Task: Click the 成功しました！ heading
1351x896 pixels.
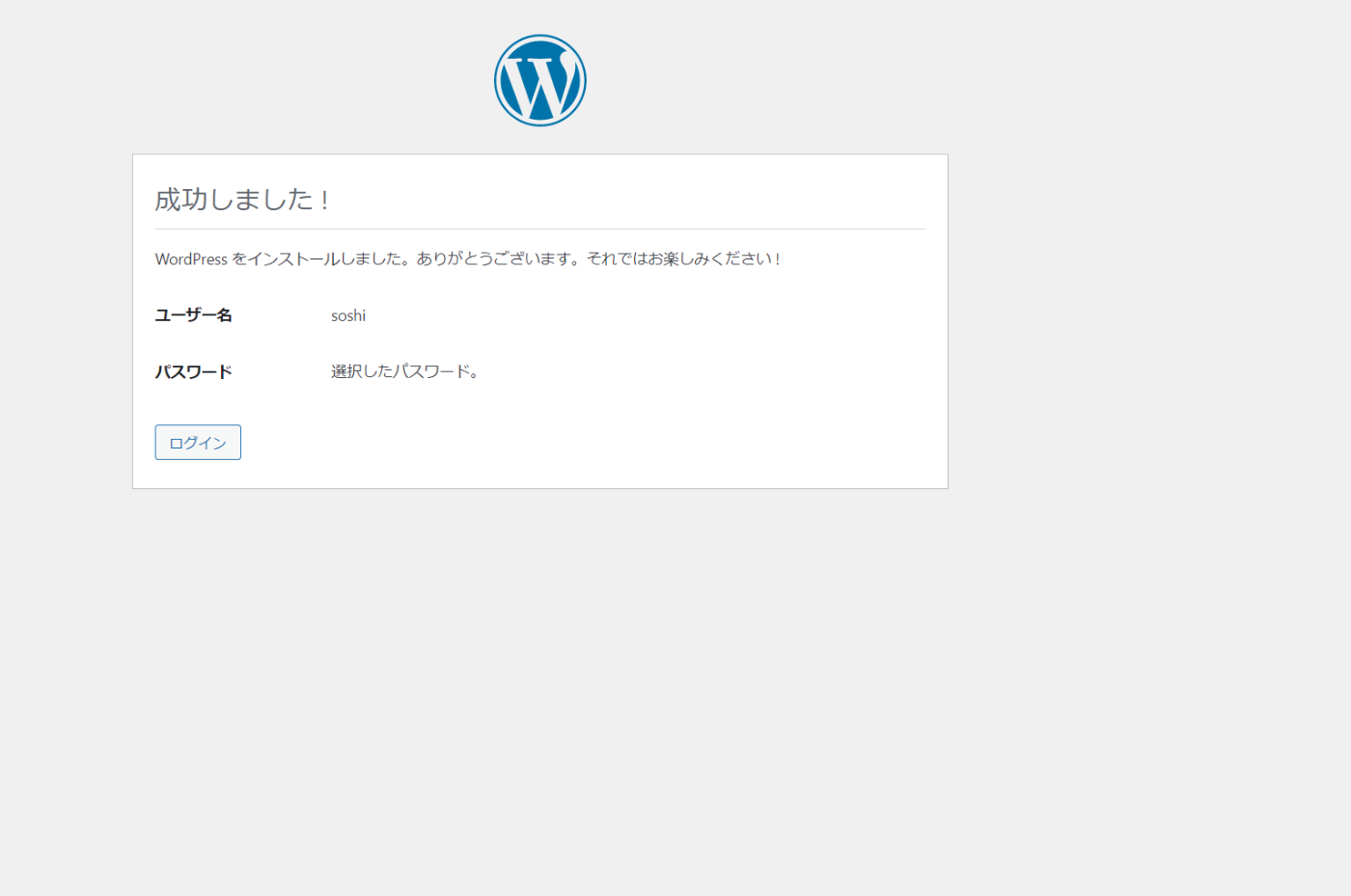Action: click(243, 200)
